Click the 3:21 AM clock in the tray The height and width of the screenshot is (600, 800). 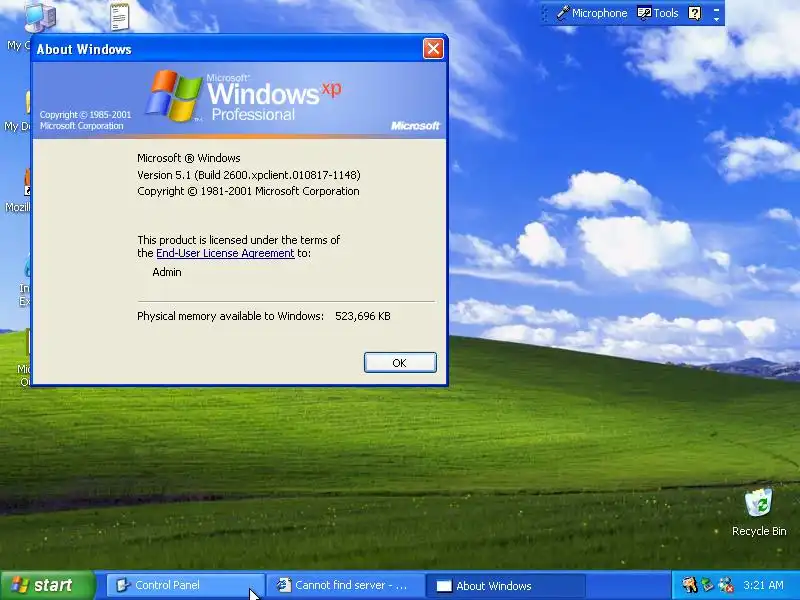click(763, 585)
